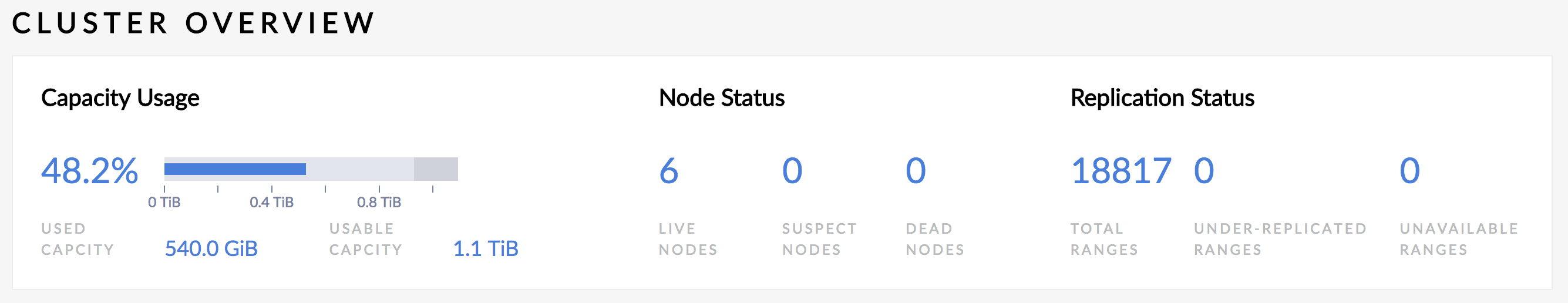Click the unavailable ranges count
This screenshot has height=303, width=1568.
[1409, 171]
